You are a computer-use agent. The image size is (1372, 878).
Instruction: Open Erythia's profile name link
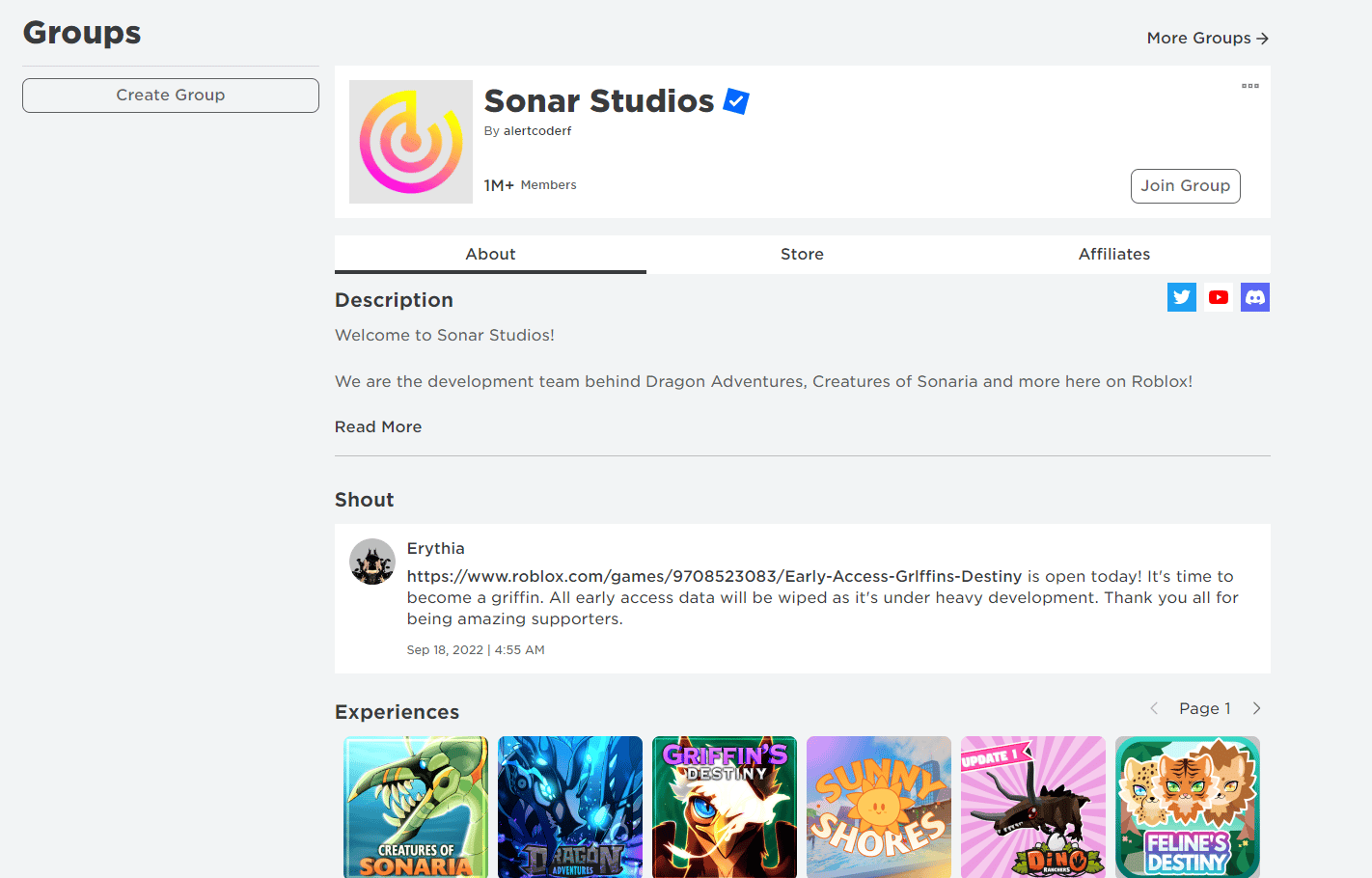pyautogui.click(x=436, y=548)
